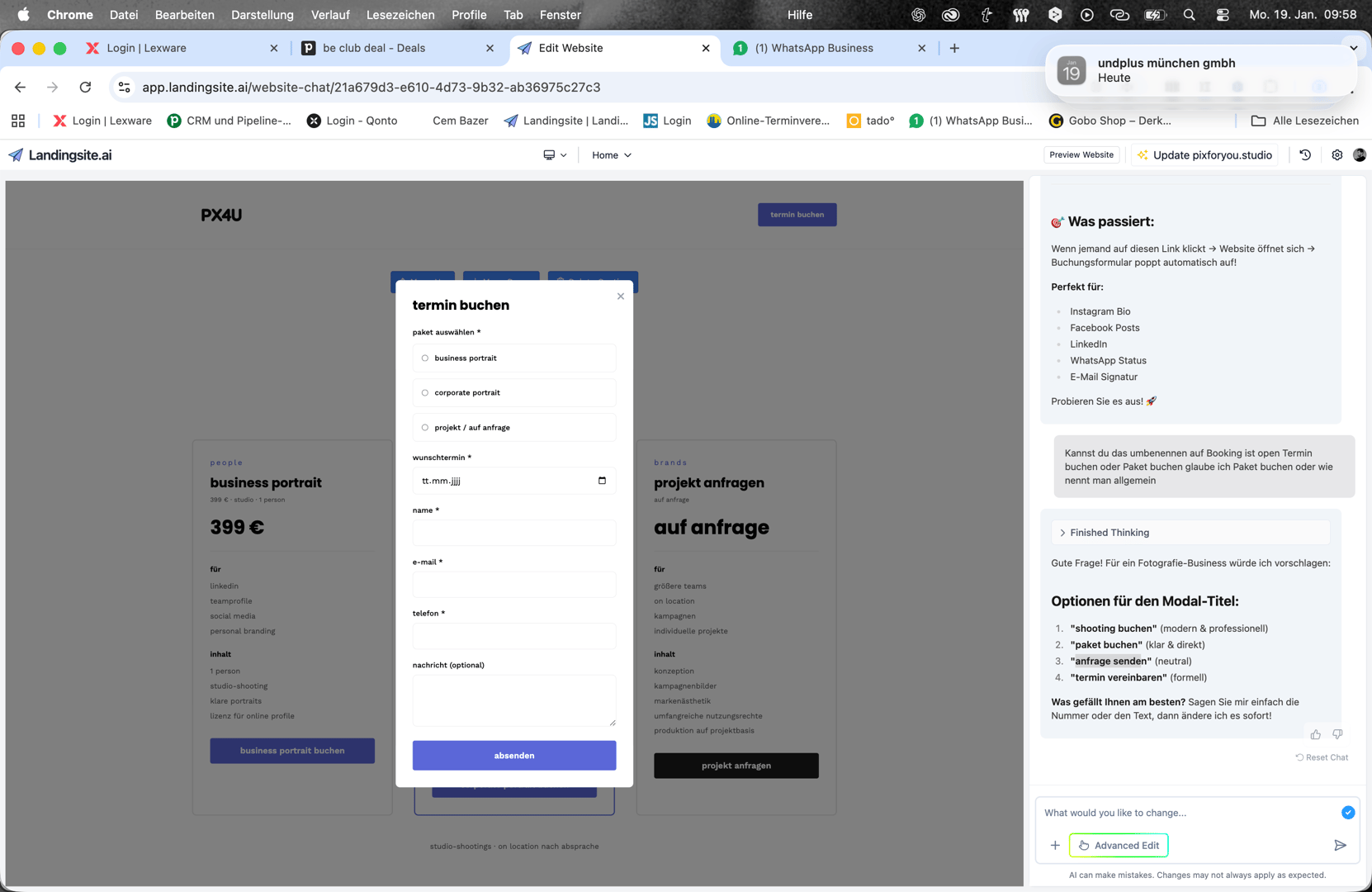Screen dimensions: 1372x892
Task: Click into the nachricht (optional) textarea
Action: click(x=514, y=700)
